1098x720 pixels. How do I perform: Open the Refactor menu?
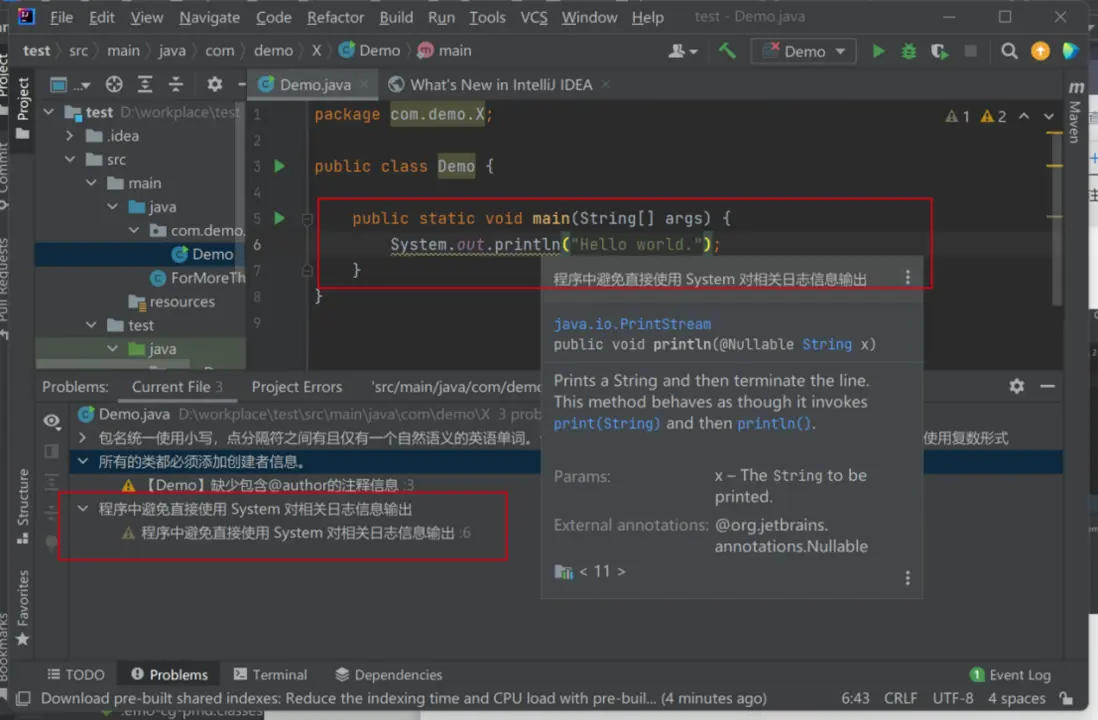point(335,17)
